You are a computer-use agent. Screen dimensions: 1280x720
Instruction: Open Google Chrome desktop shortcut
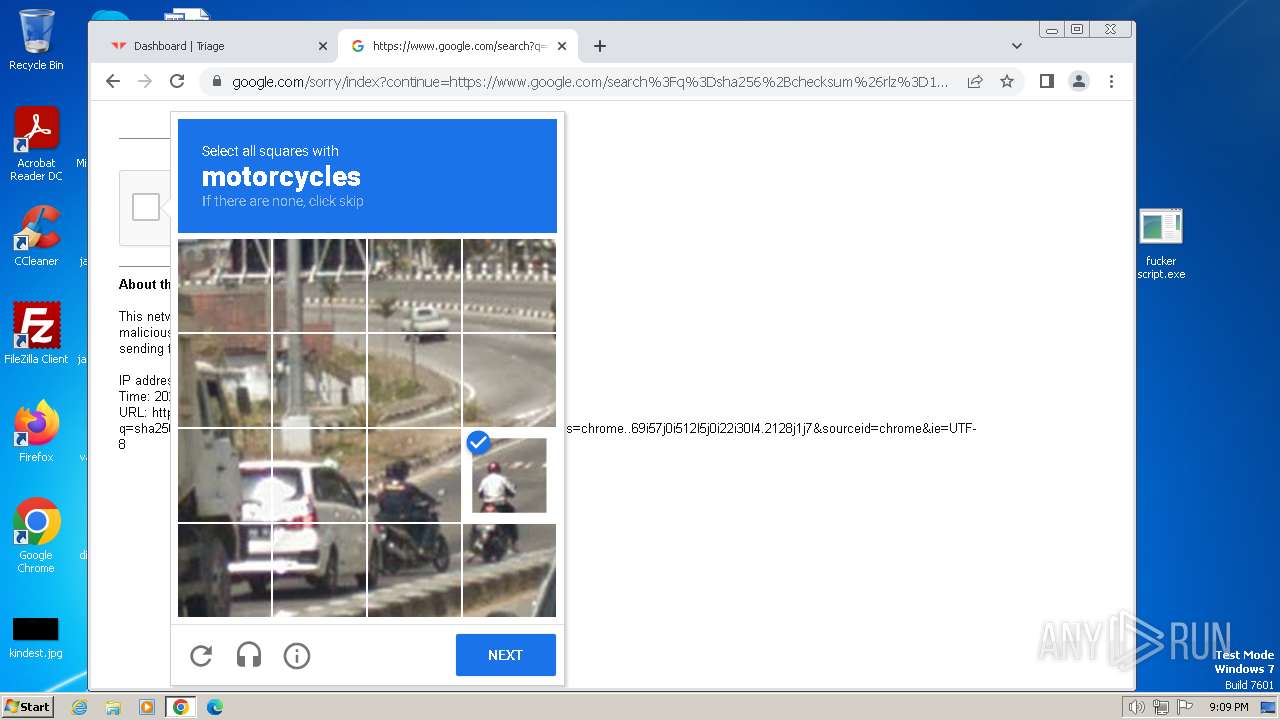click(x=36, y=536)
